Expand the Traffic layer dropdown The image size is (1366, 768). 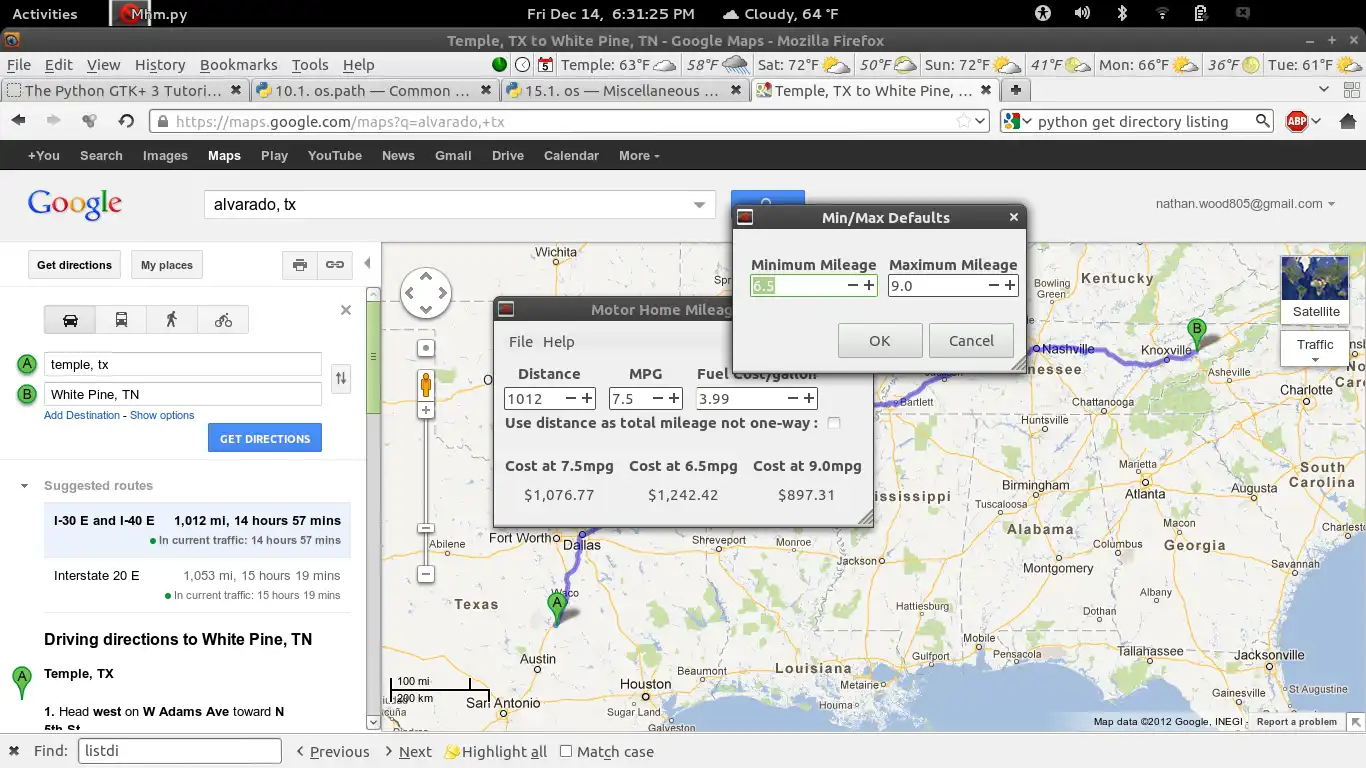coord(1315,349)
